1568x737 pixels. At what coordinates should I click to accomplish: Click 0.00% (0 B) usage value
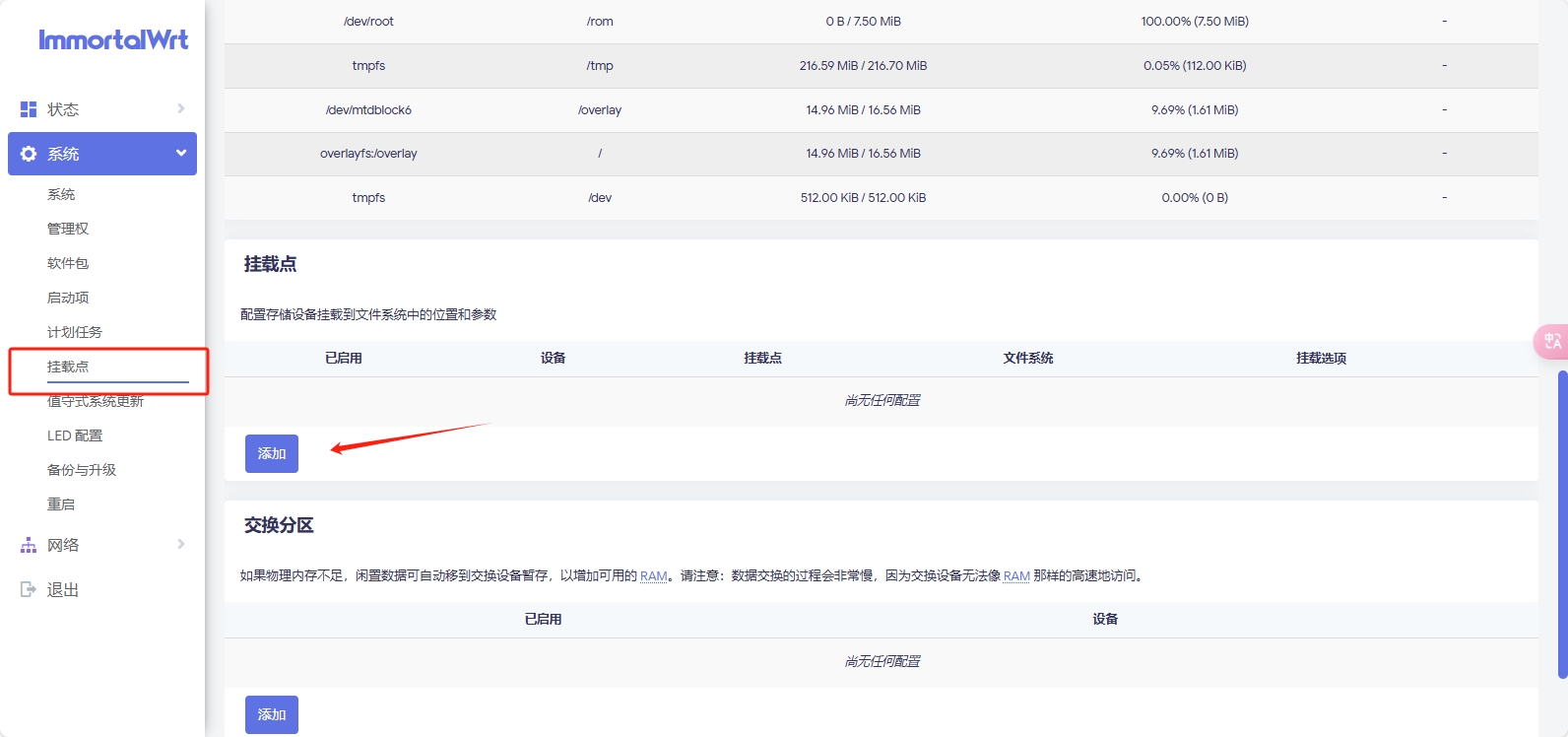(x=1195, y=197)
